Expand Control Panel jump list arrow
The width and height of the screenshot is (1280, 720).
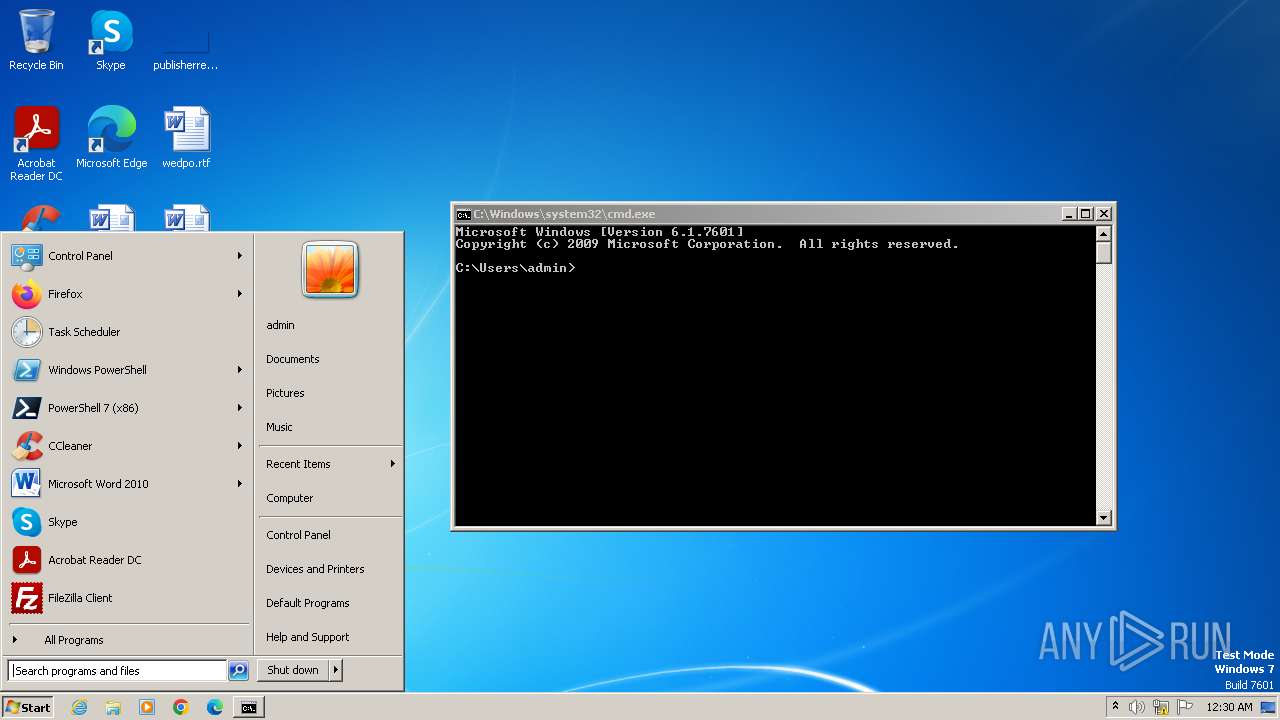tap(240, 256)
